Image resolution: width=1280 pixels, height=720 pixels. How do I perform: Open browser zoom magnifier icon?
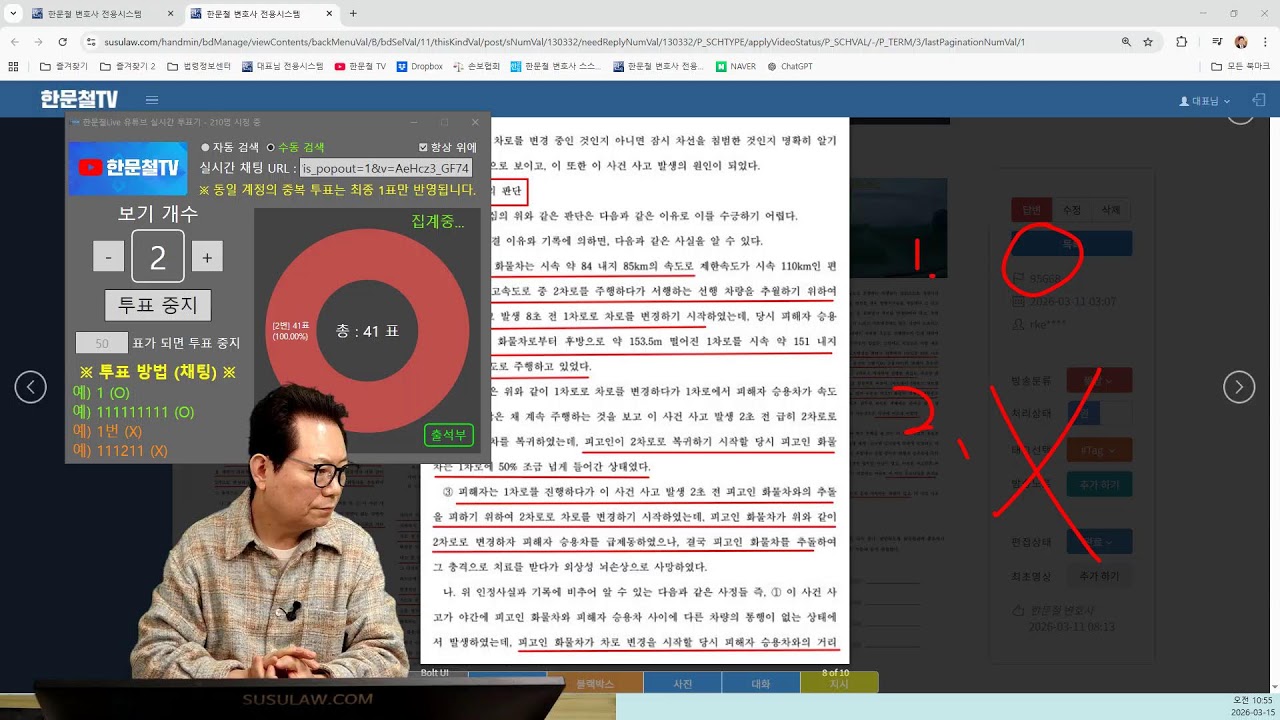[1126, 42]
